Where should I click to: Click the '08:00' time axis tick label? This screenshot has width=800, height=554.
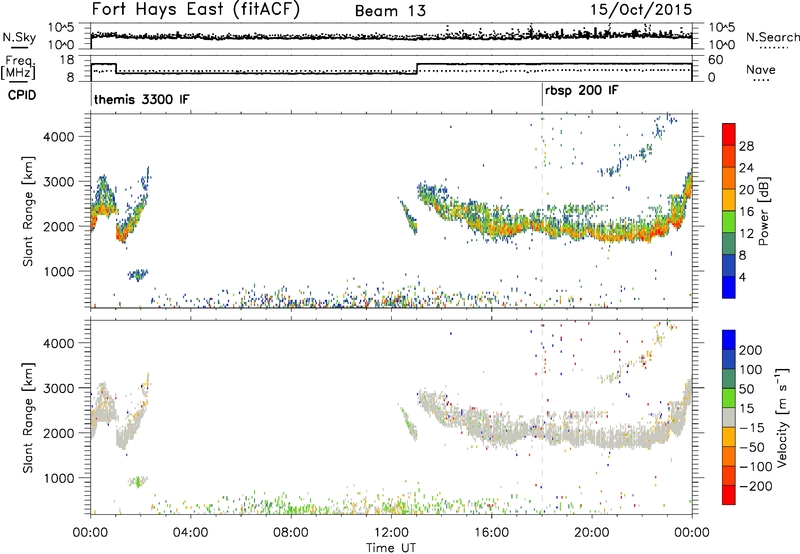[x=290, y=533]
